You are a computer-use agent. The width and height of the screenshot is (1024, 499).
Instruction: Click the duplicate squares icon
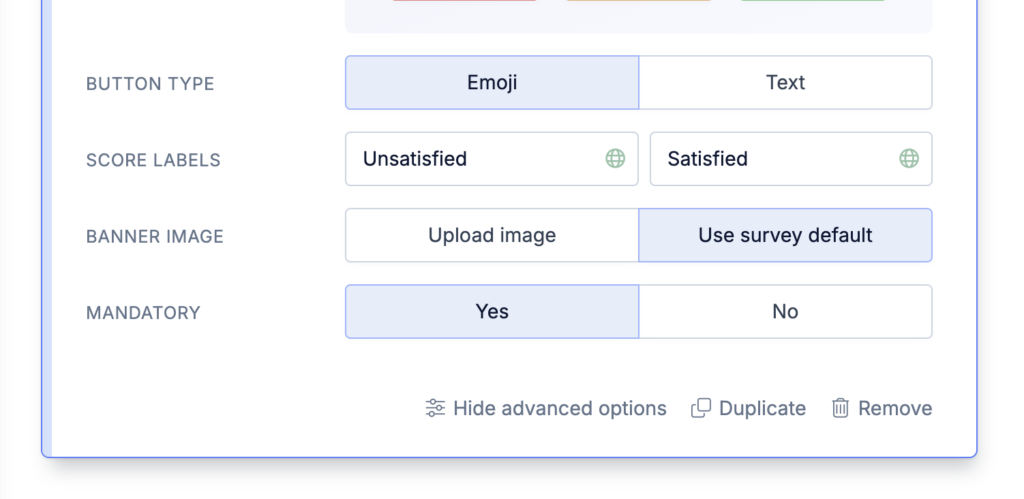coord(701,408)
